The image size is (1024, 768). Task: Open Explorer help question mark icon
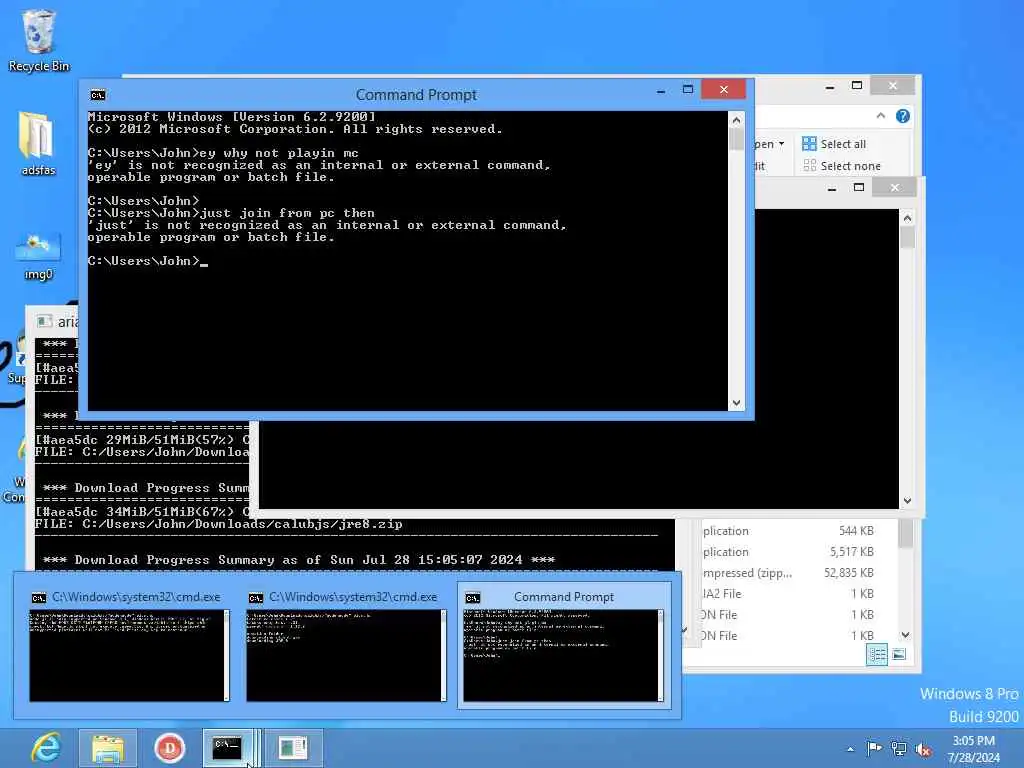(903, 116)
